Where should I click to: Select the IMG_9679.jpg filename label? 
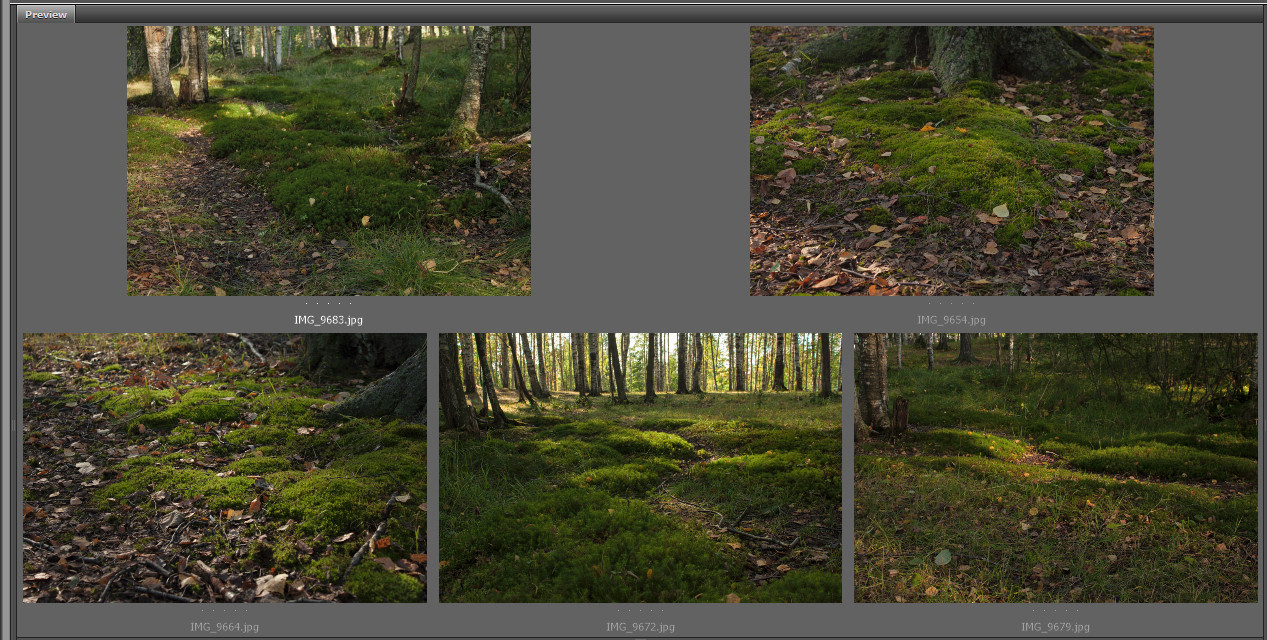point(1056,627)
